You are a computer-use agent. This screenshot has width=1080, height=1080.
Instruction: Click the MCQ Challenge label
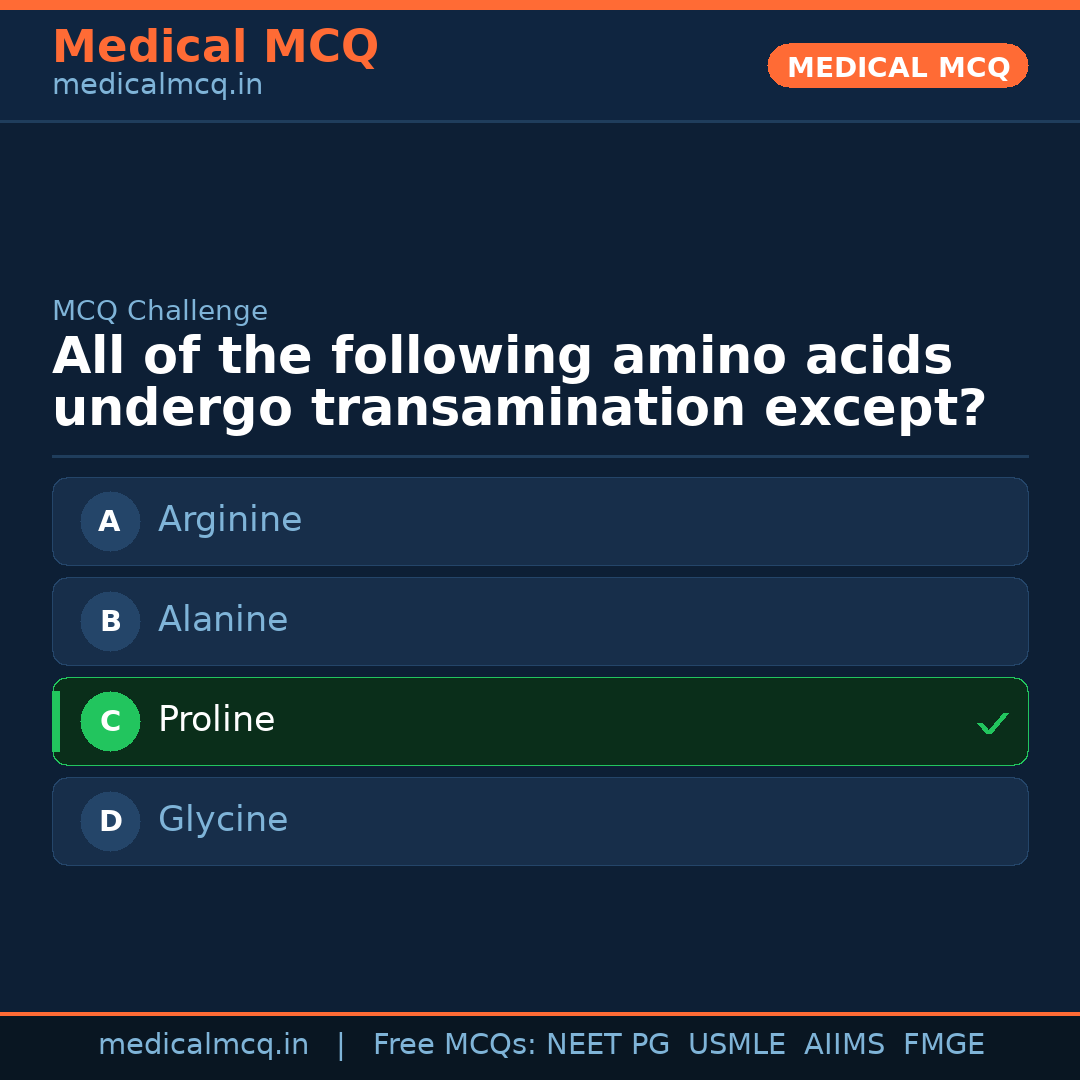click(x=160, y=312)
